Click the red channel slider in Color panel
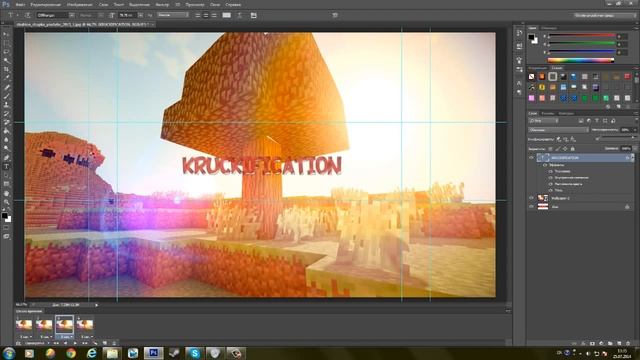This screenshot has width=640, height=360. 582,36
